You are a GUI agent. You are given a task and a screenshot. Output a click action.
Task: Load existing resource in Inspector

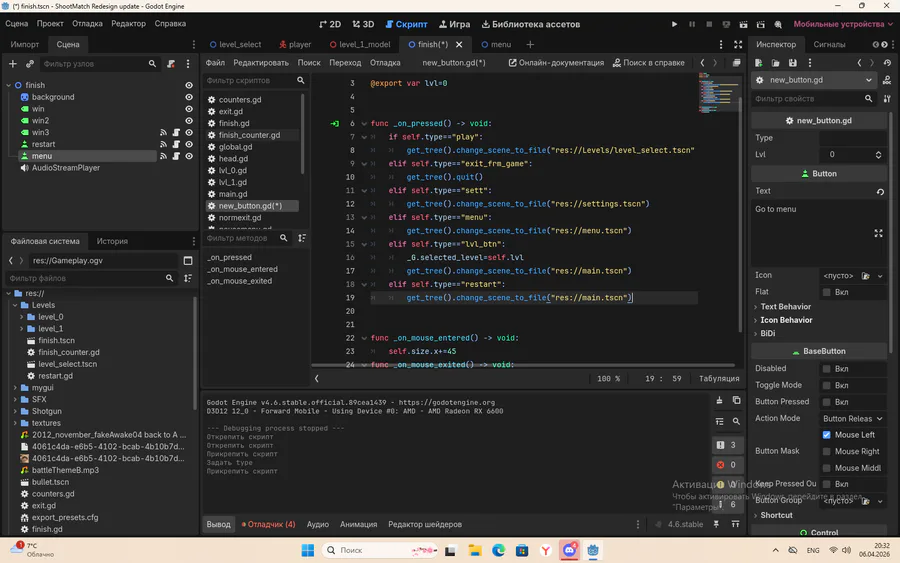click(775, 63)
